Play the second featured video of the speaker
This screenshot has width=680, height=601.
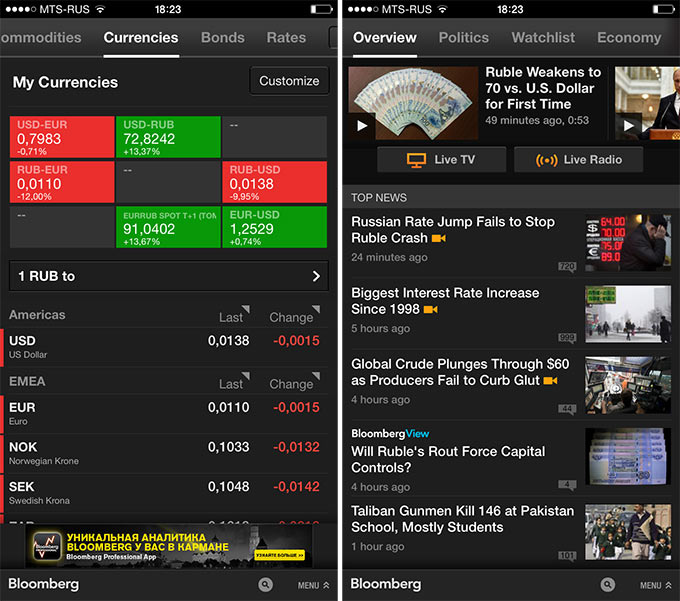(628, 126)
